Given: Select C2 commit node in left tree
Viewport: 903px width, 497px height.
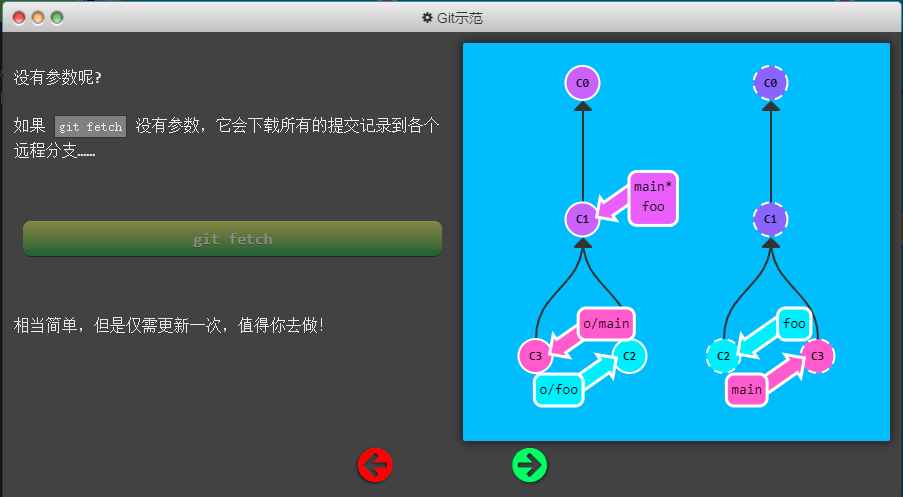Looking at the screenshot, I should tap(629, 355).
